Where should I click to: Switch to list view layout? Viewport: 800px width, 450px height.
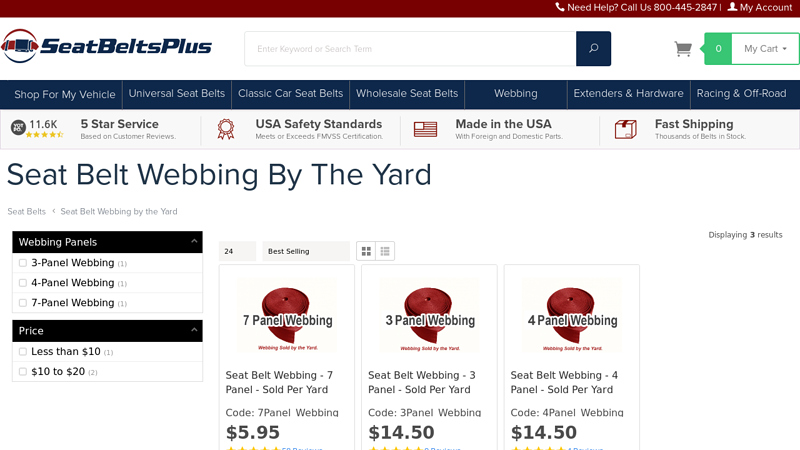385,251
